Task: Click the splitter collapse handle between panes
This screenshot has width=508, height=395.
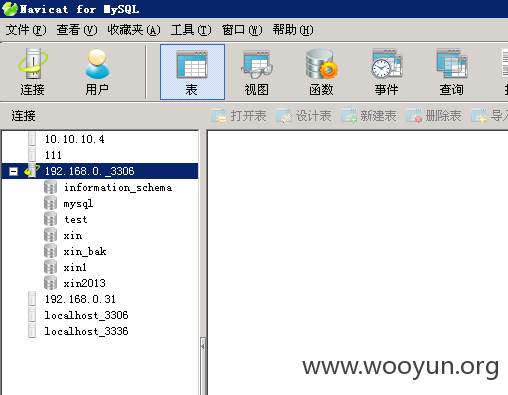Action: click(203, 347)
